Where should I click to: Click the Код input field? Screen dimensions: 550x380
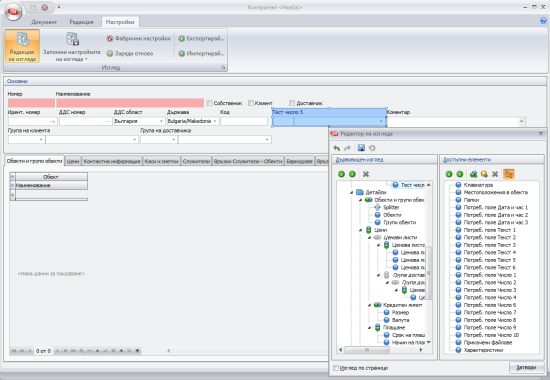pos(244,121)
